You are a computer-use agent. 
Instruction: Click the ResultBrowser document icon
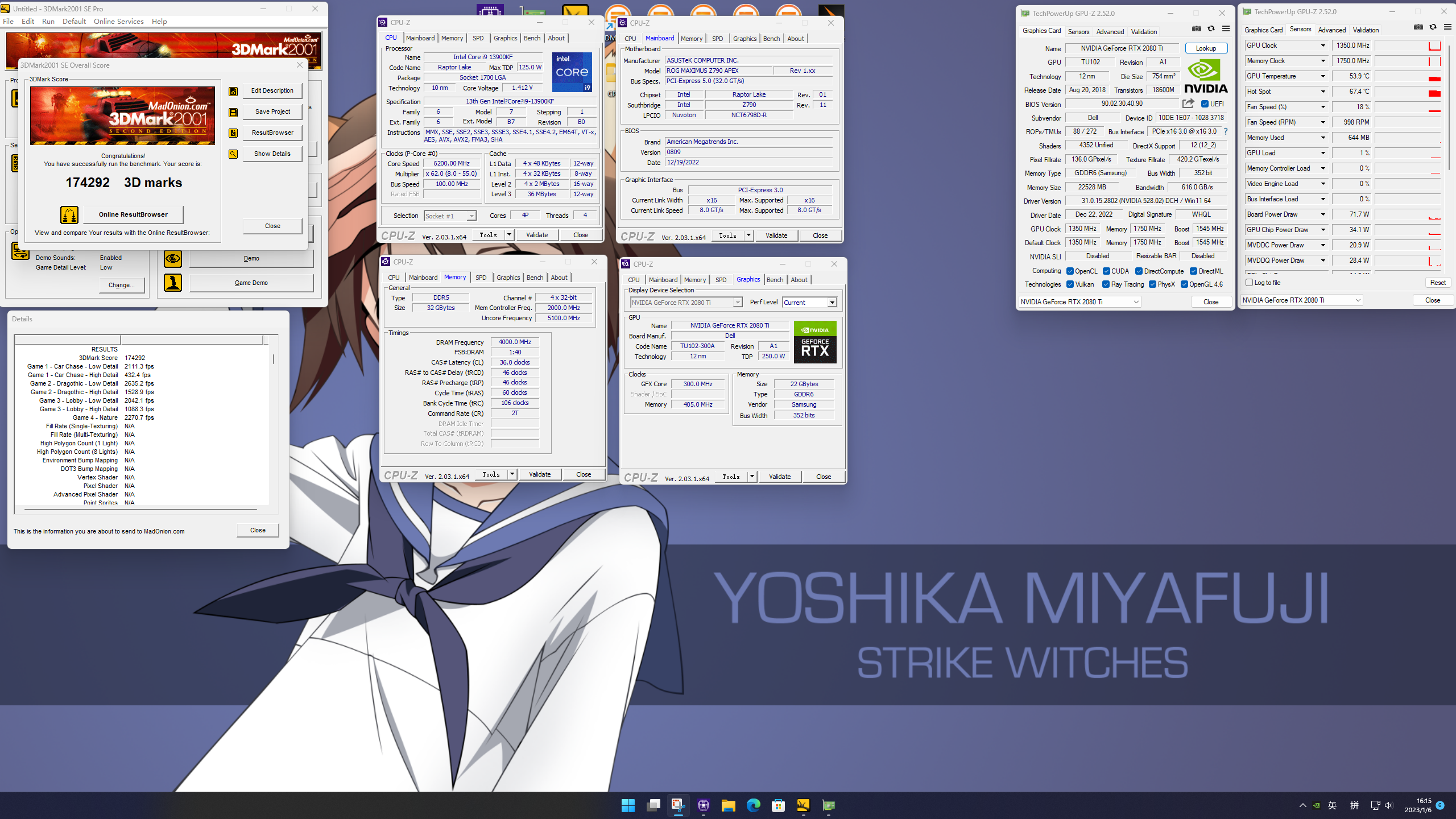(233, 133)
